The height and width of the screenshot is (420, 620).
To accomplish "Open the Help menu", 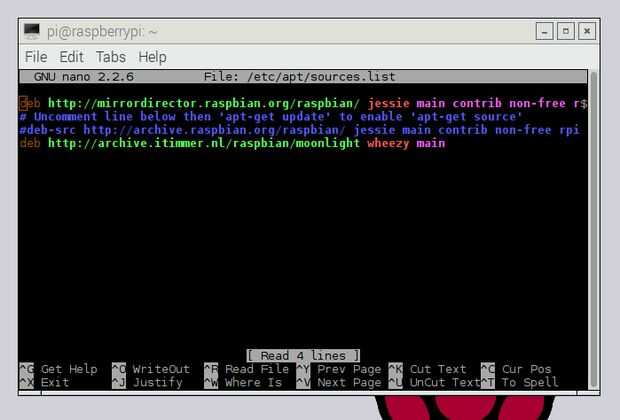I will click(x=152, y=57).
